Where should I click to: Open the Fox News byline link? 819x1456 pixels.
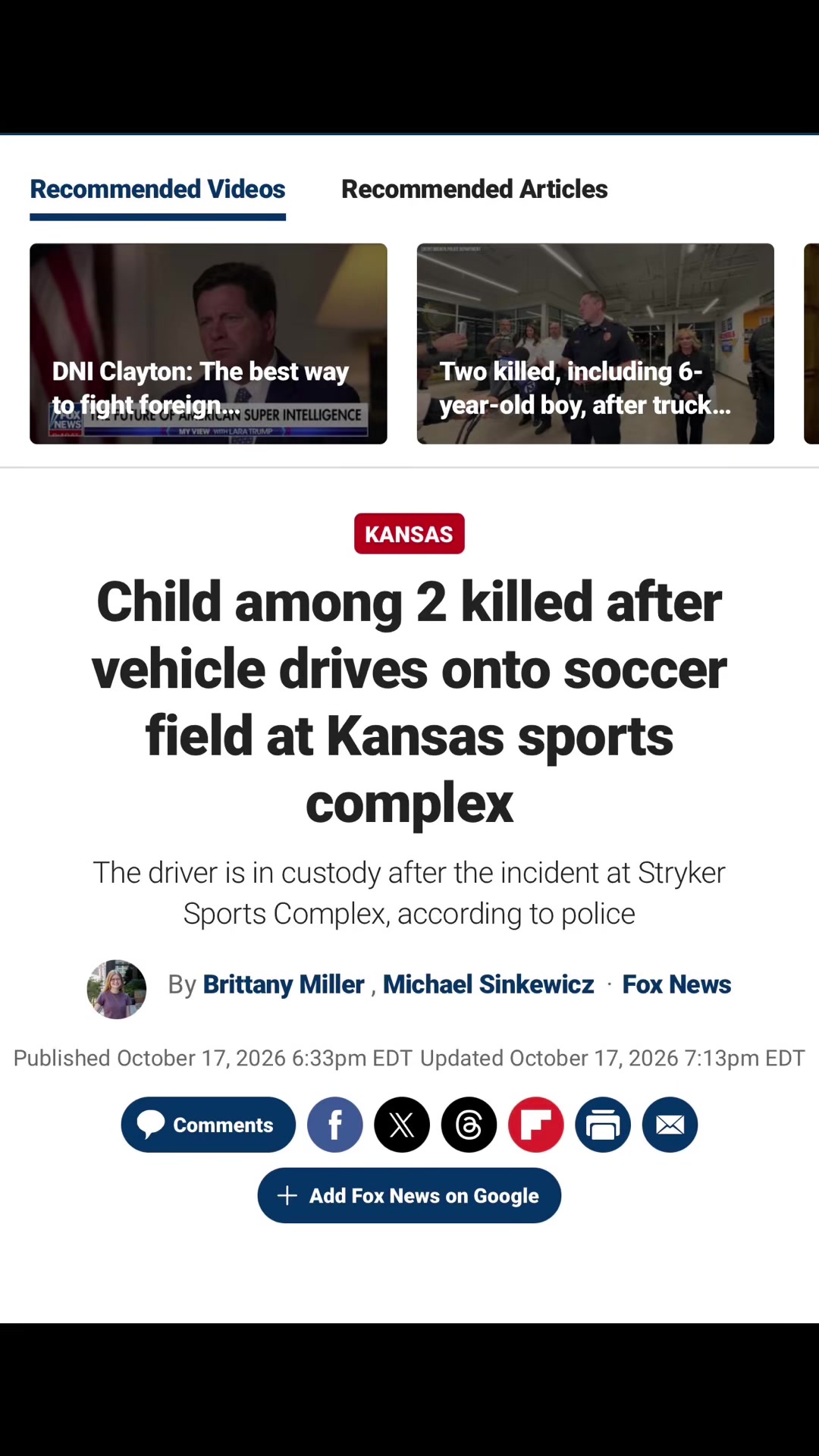coord(676,984)
